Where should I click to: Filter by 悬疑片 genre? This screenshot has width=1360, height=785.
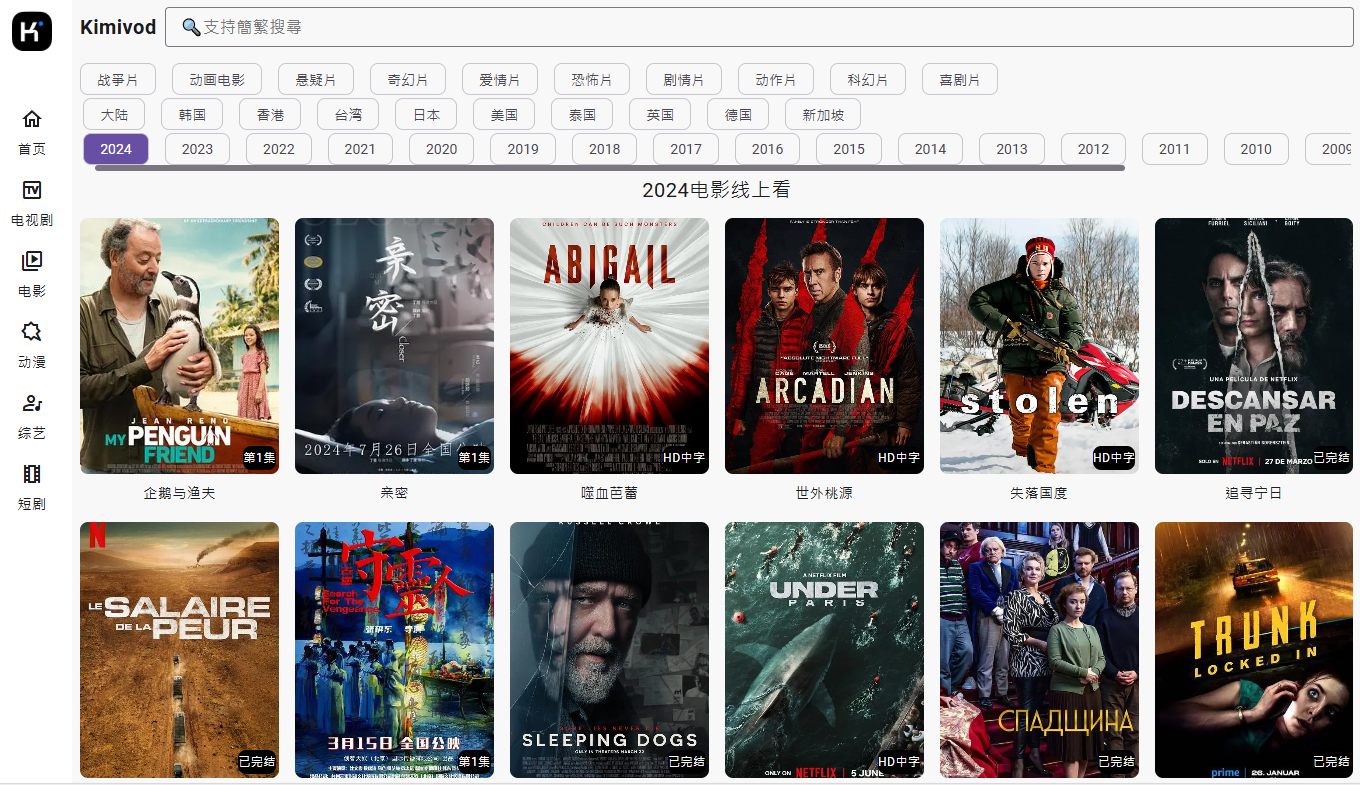(x=316, y=79)
